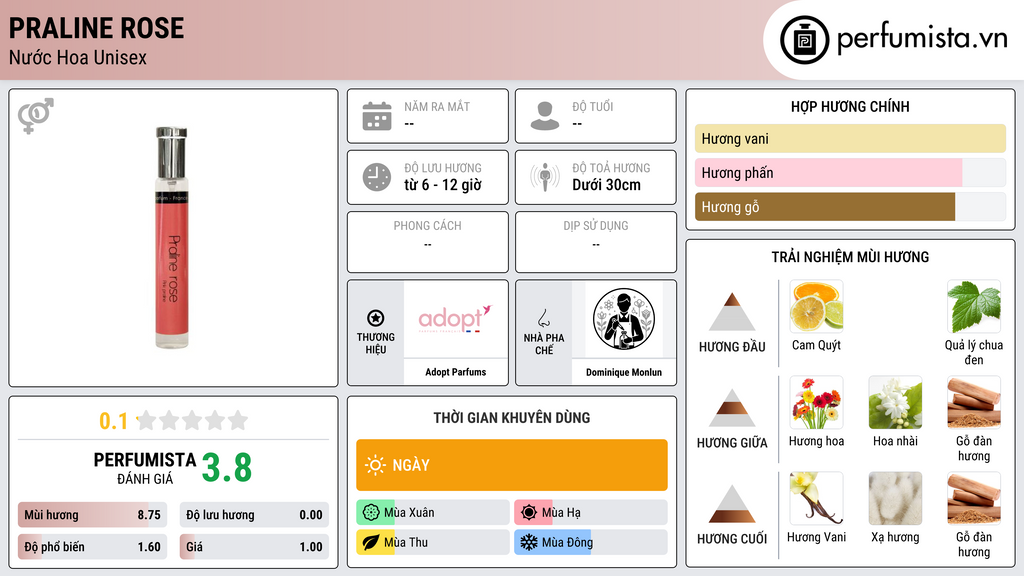The image size is (1024, 576).
Task: Click the yellow 0.1 user rating value
Action: [113, 421]
